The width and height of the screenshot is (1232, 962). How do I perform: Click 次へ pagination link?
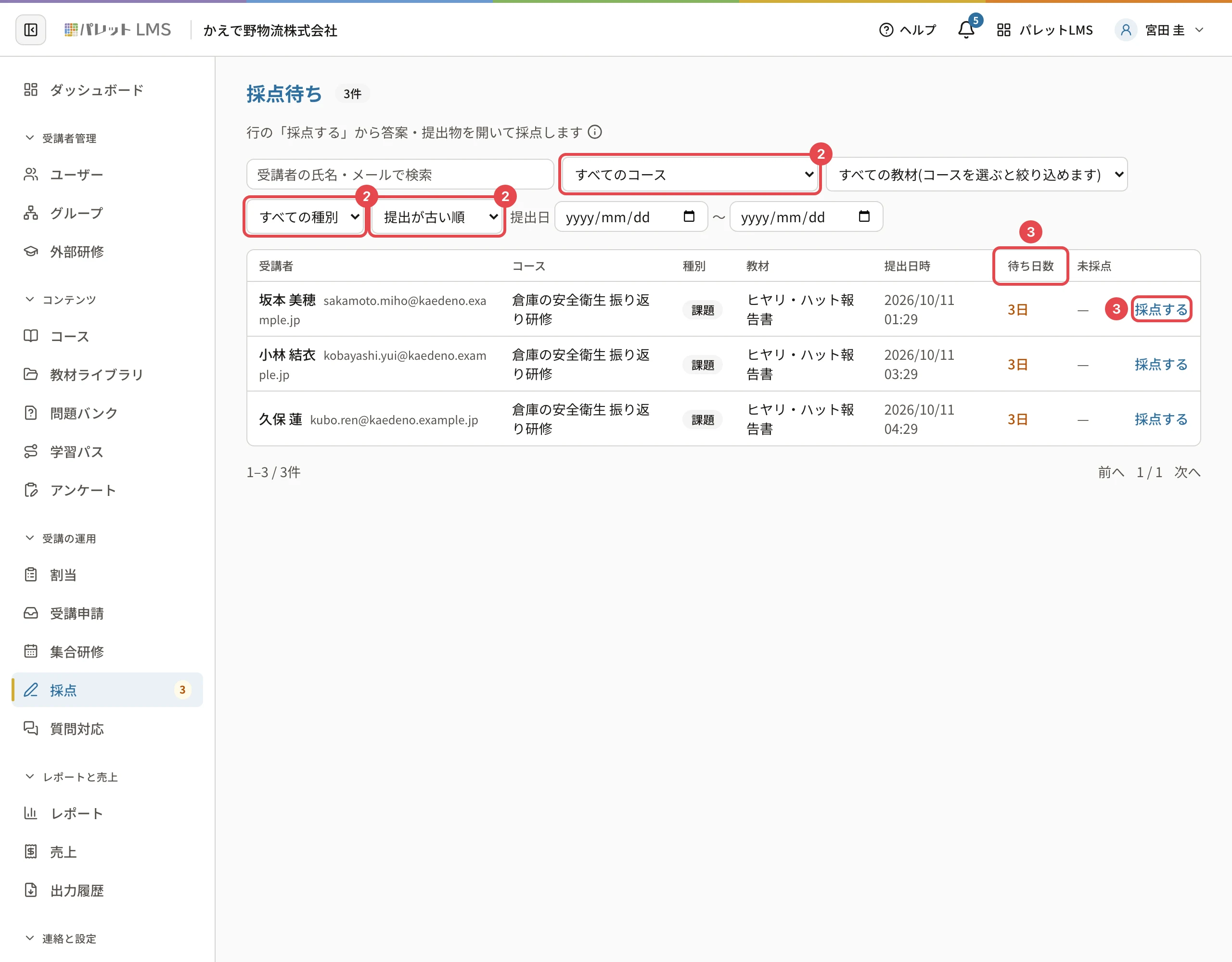[1187, 472]
